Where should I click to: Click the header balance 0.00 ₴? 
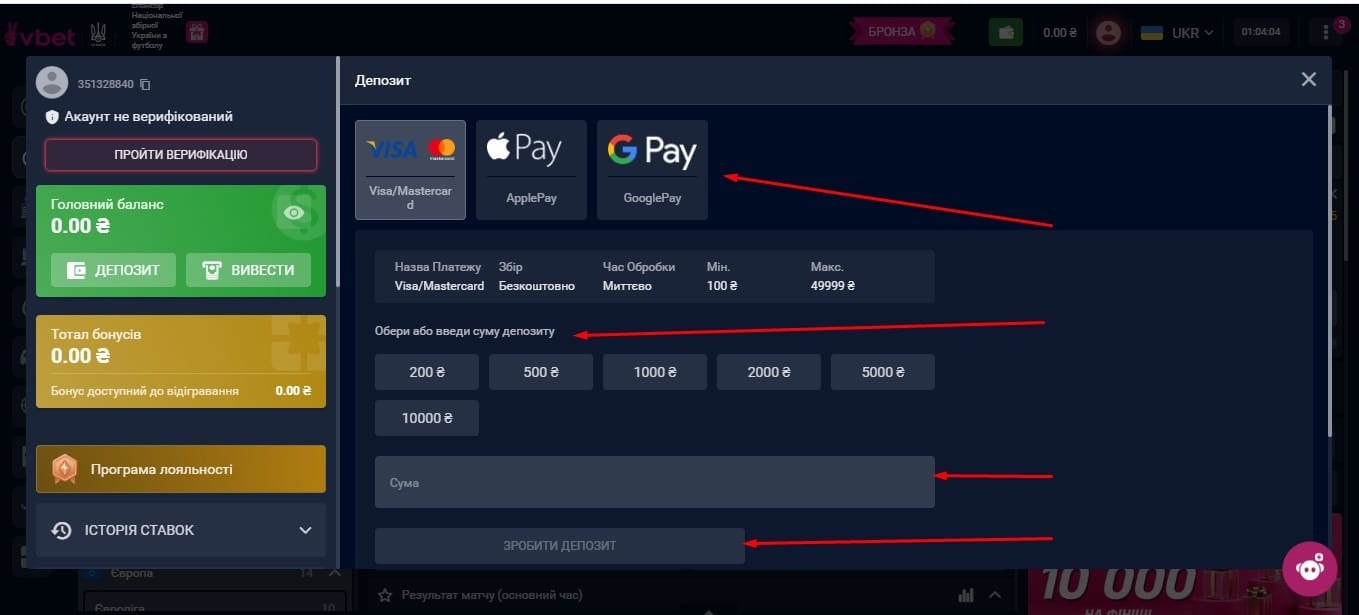(1060, 32)
